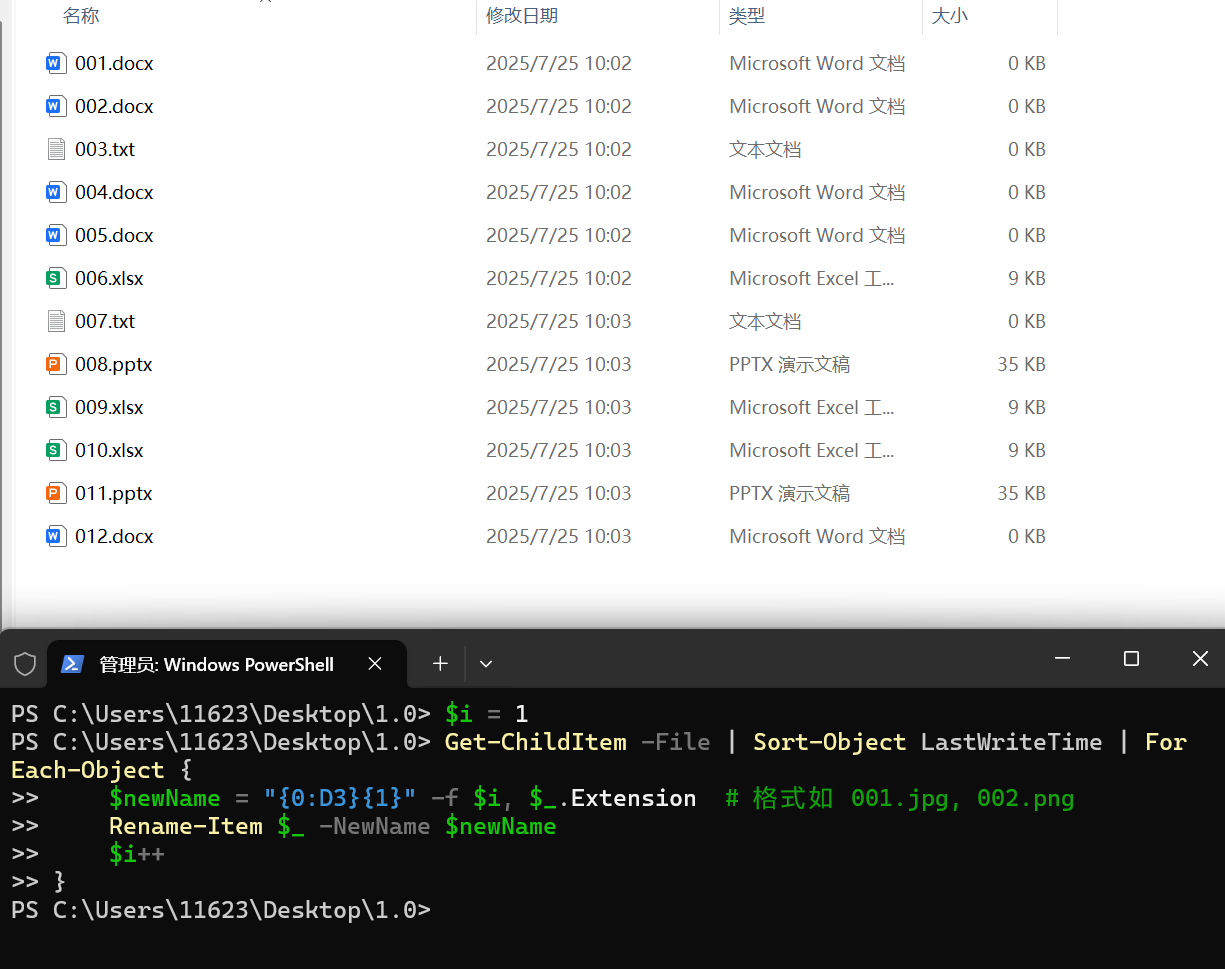1225x969 pixels.
Task: Click the Word icon of 001.docx
Action: pos(55,63)
